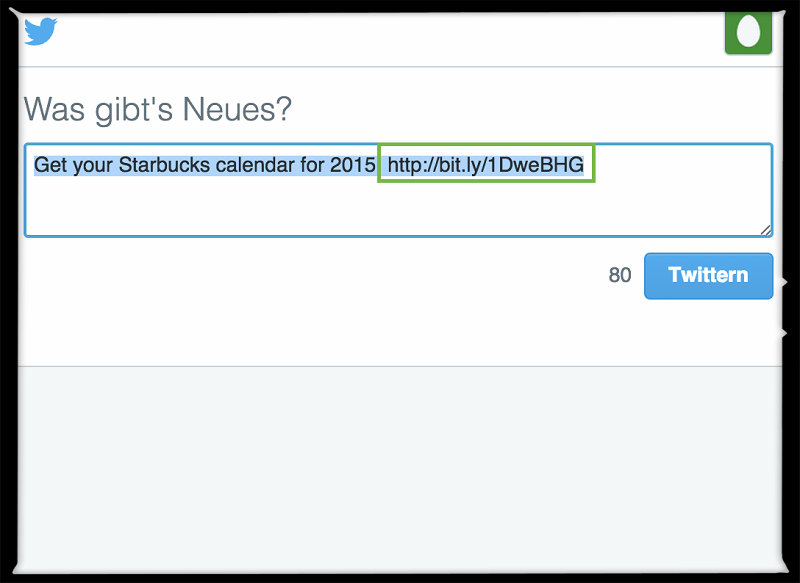Click the Twitter bird logo
Image resolution: width=800 pixels, height=583 pixels.
click(41, 32)
